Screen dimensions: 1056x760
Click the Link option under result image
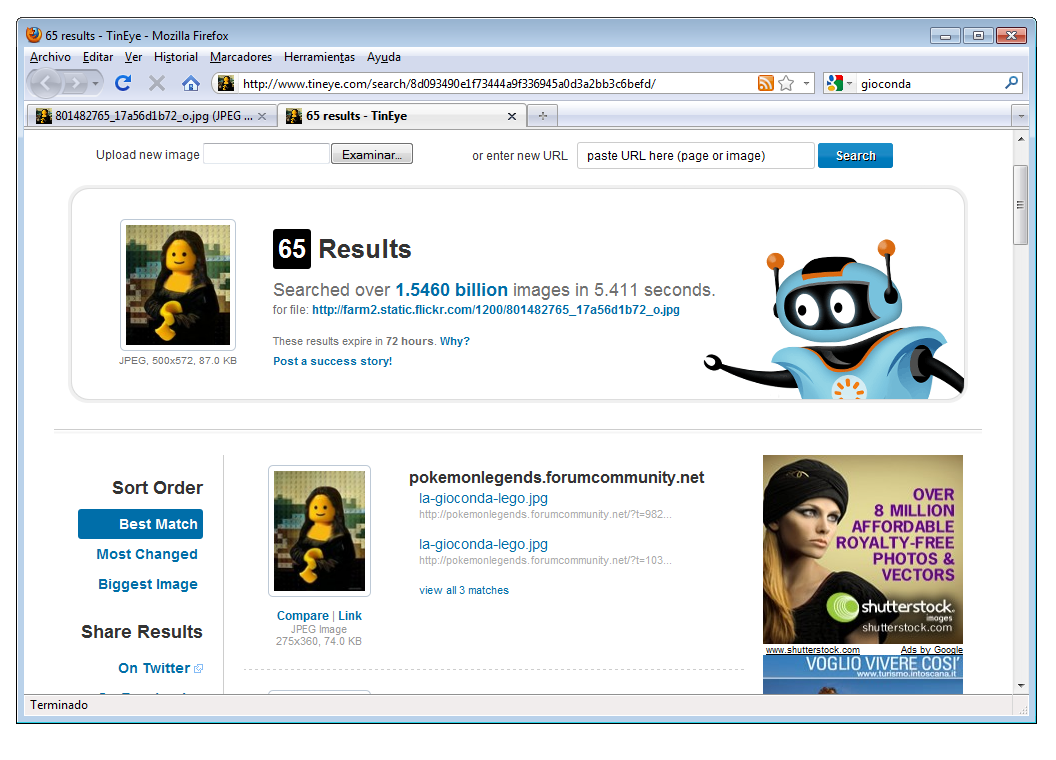(x=350, y=616)
